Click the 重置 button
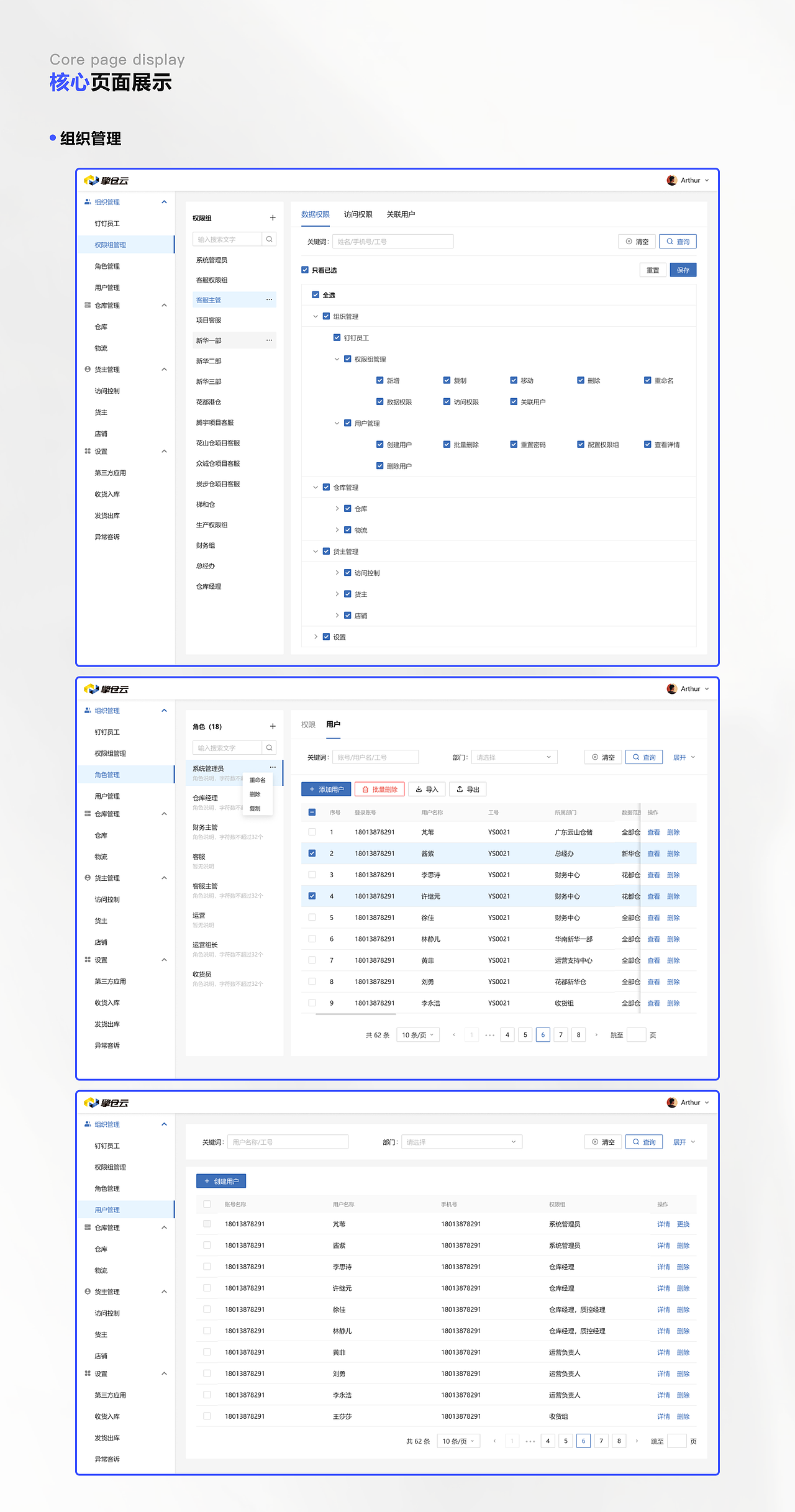 653,270
